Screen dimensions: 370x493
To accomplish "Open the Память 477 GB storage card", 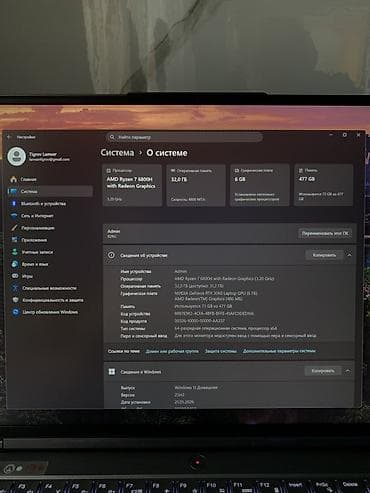I will pyautogui.click(x=323, y=185).
